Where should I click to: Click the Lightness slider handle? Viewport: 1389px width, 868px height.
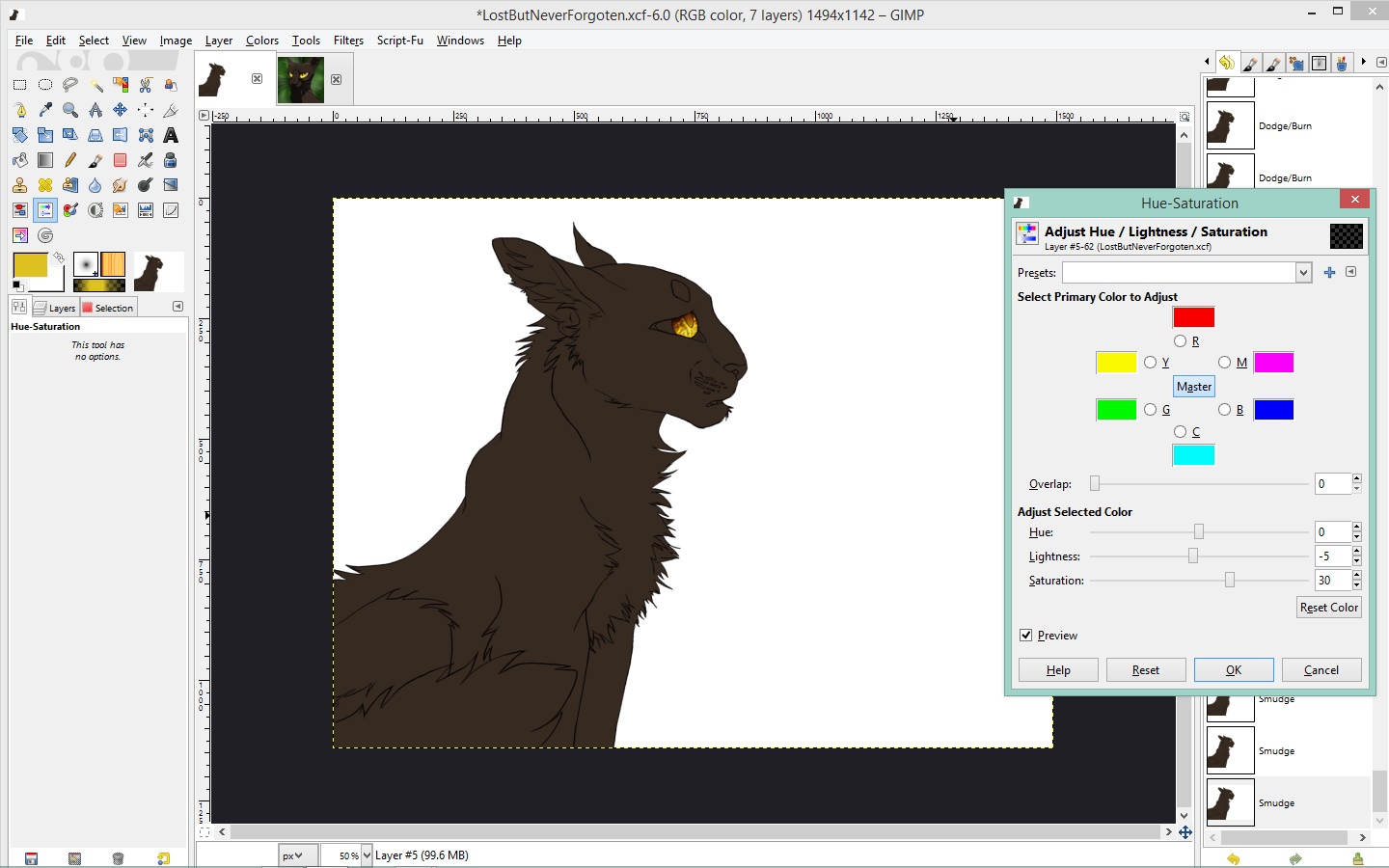point(1193,556)
